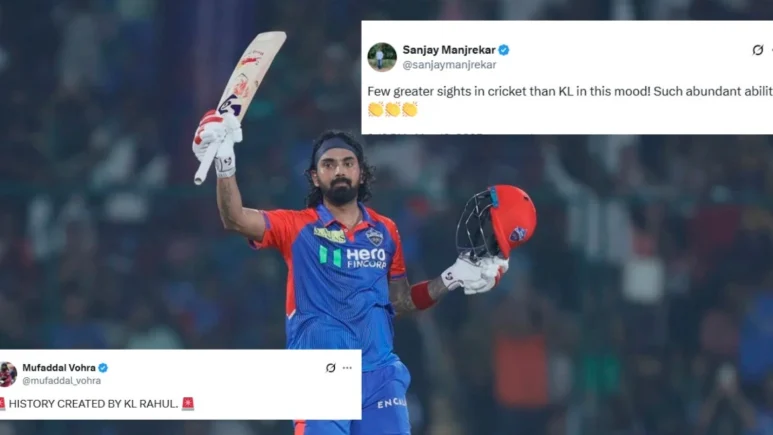Click Grok icon on Sanjay Manjrekar's tweet

[758, 50]
